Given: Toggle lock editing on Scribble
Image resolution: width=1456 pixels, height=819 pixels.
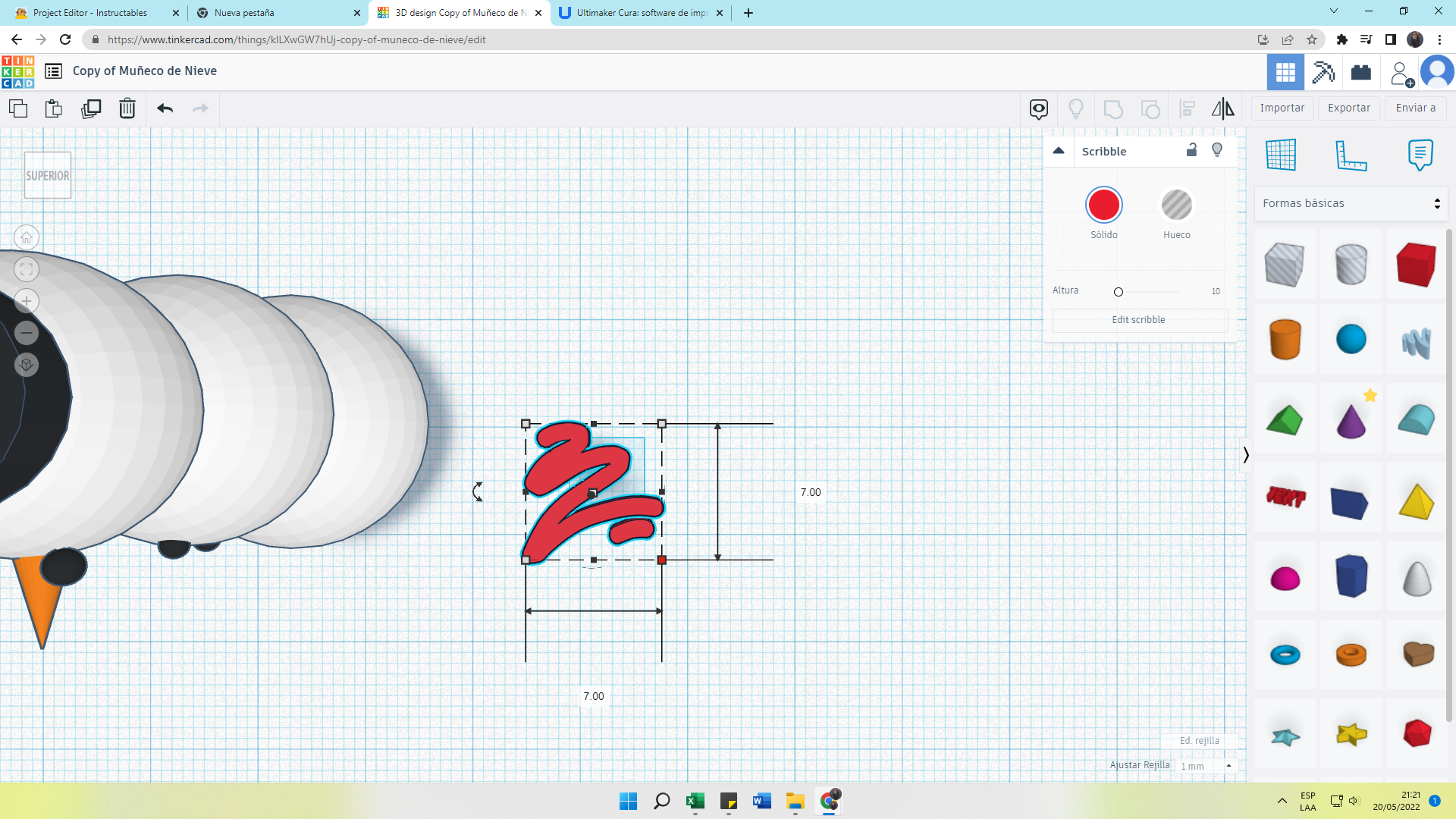Looking at the screenshot, I should (x=1191, y=150).
